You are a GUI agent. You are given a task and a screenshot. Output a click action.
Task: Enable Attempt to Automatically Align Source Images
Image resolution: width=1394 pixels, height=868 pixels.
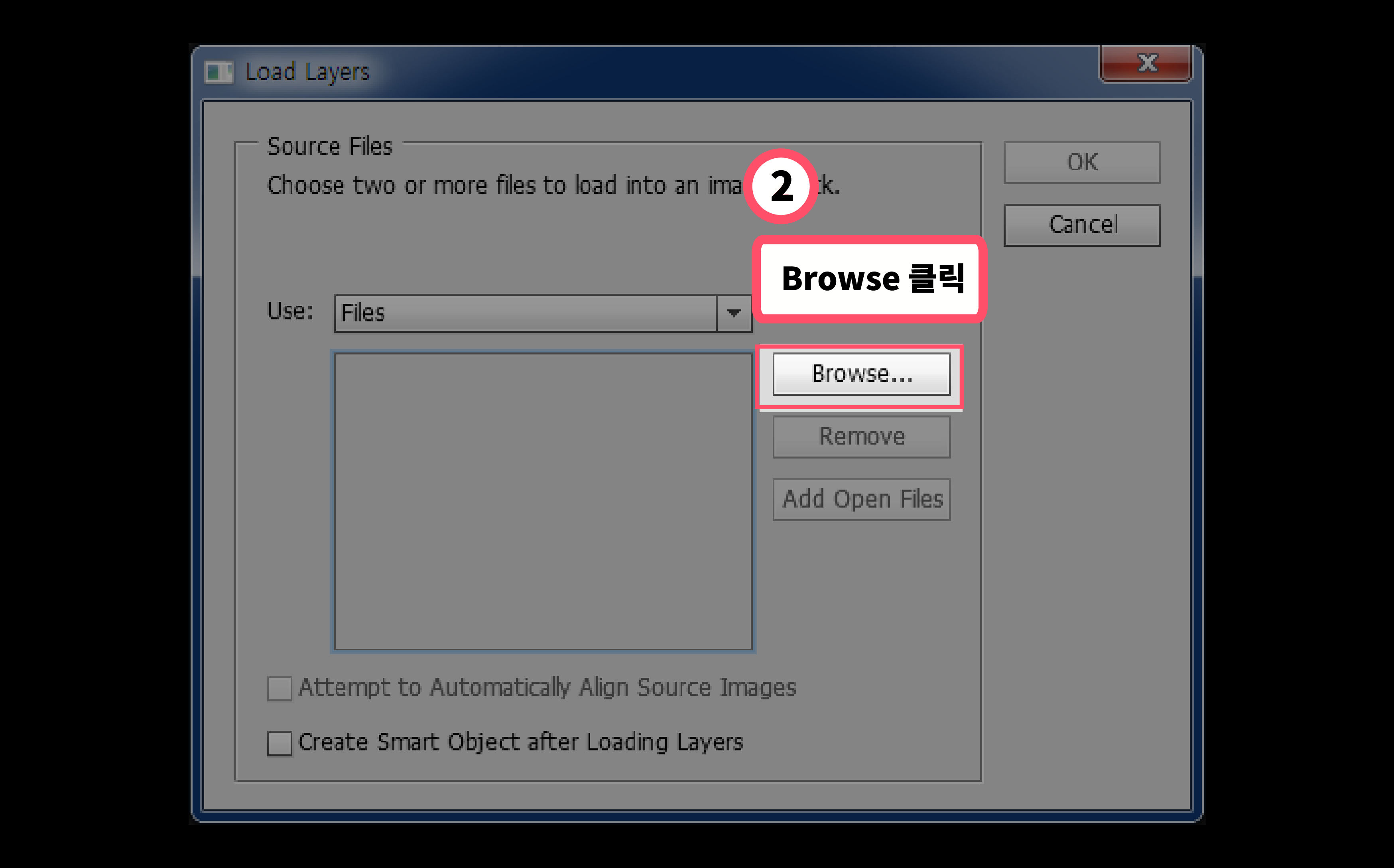280,688
